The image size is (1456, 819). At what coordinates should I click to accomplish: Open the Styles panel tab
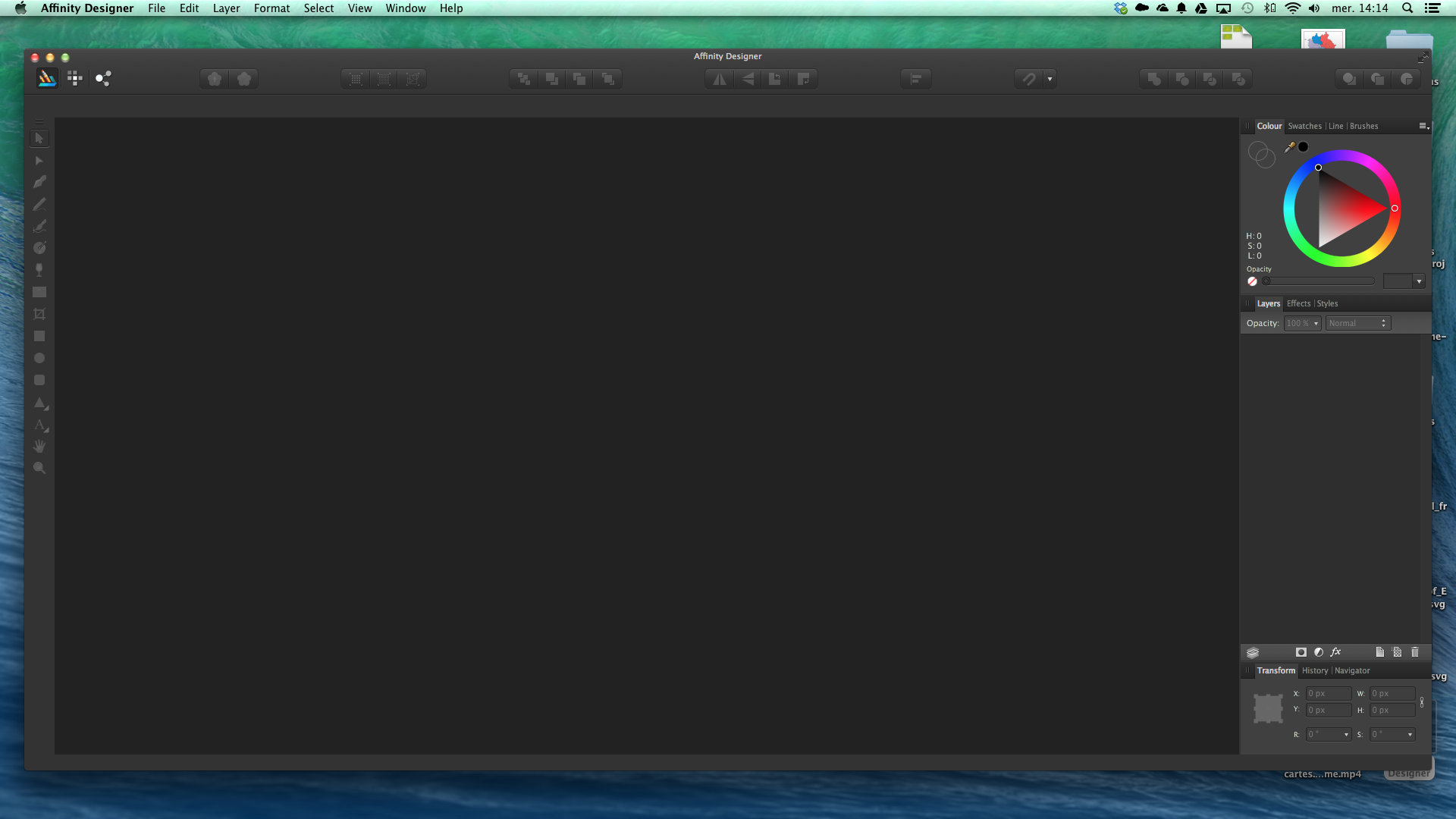[x=1327, y=303]
